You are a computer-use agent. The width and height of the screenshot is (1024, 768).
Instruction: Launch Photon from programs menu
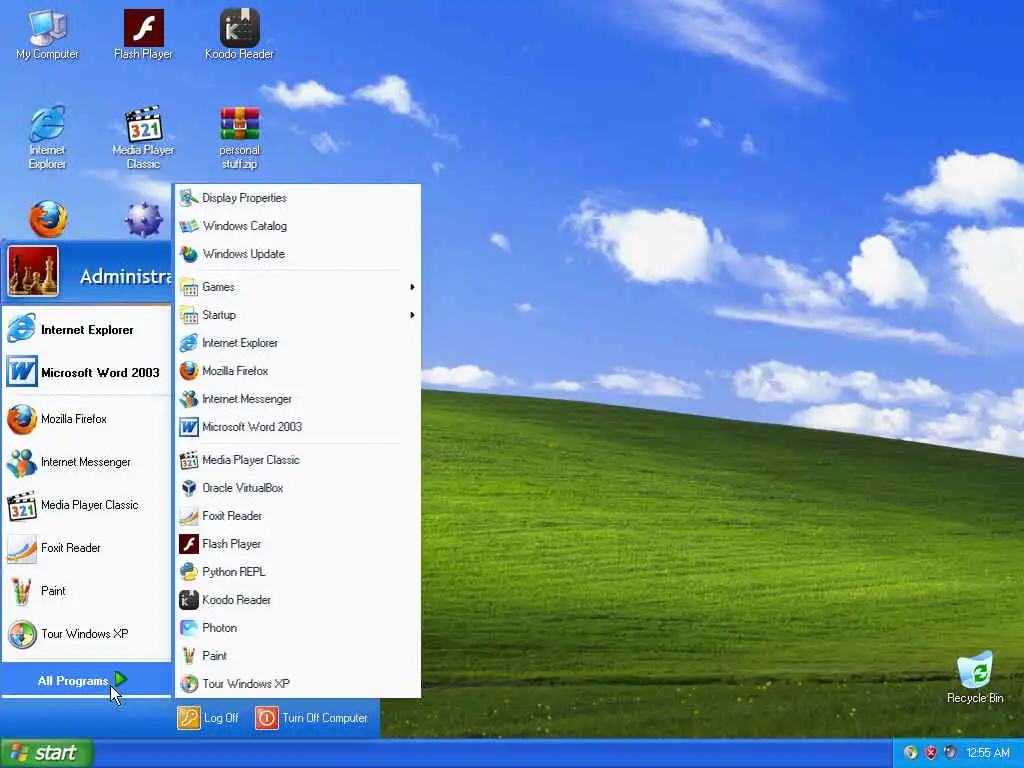[297, 628]
